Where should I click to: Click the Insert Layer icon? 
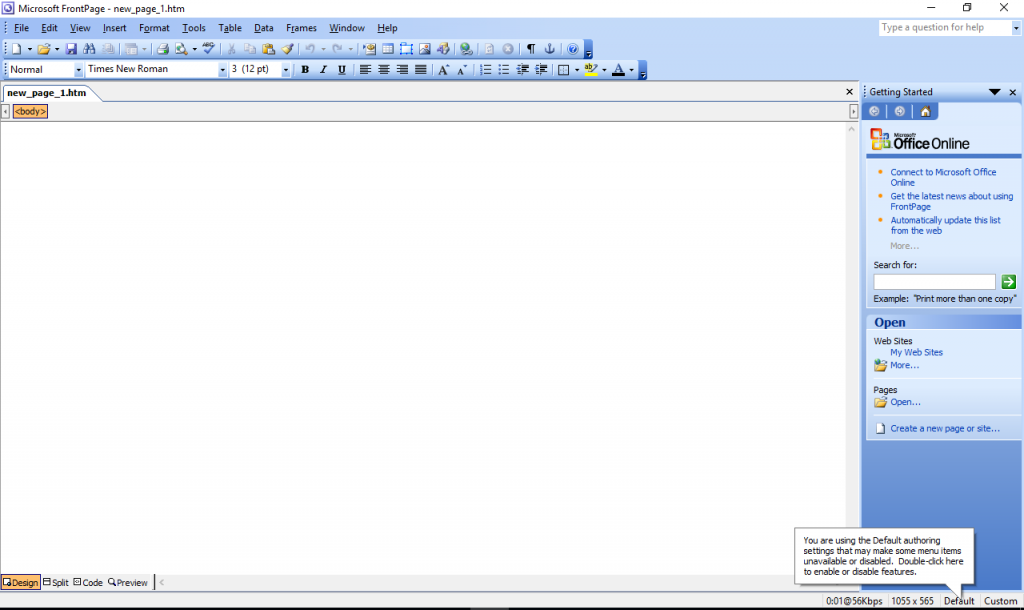(406, 49)
